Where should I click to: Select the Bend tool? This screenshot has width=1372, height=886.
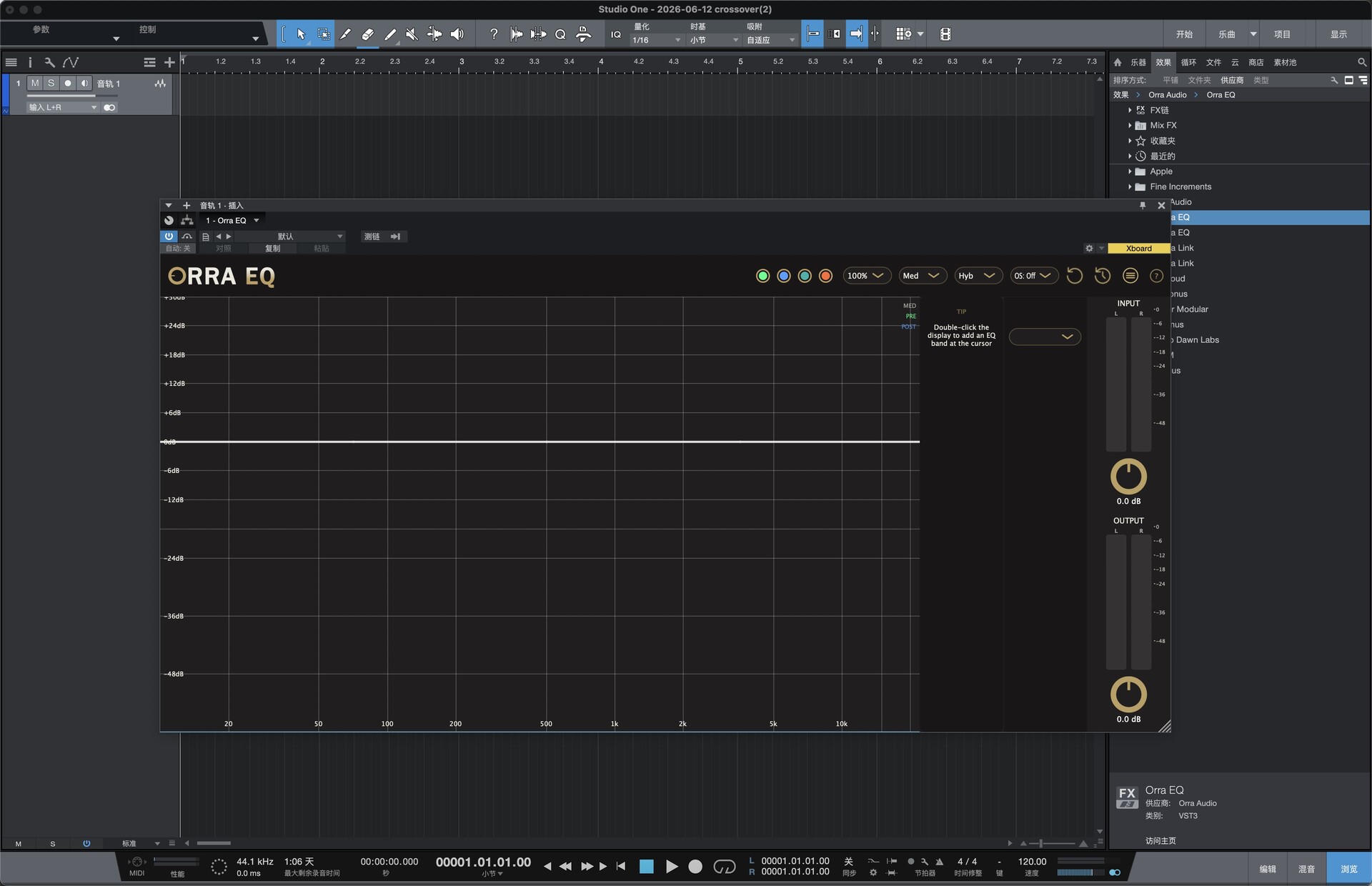point(434,34)
